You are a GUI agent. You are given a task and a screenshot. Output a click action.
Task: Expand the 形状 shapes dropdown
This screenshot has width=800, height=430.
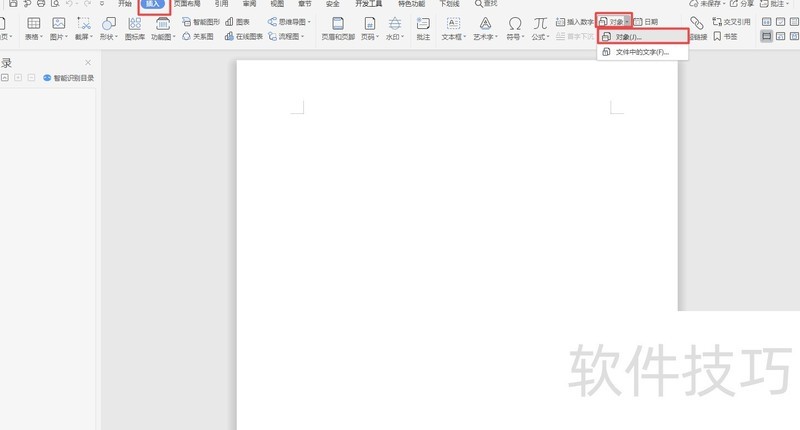[x=108, y=37]
